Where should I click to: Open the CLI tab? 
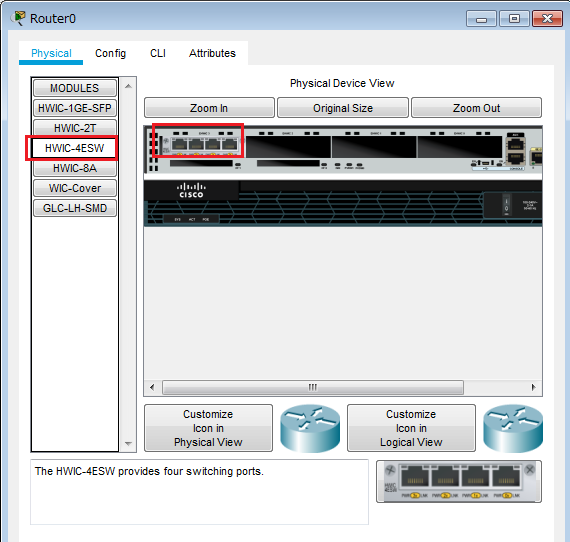click(x=158, y=53)
